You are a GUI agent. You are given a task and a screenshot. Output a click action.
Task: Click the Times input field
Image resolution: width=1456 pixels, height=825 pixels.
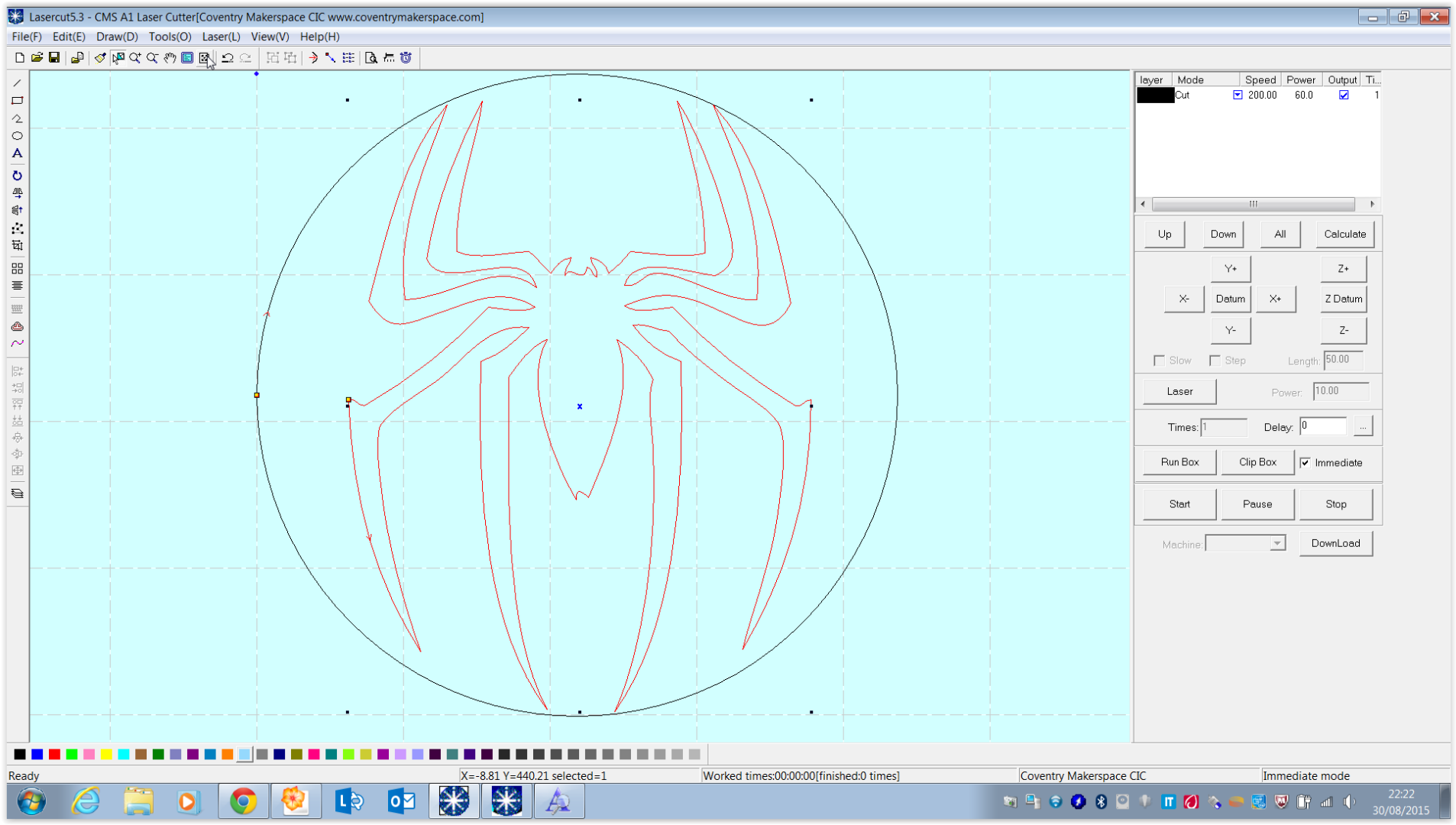tap(1223, 427)
